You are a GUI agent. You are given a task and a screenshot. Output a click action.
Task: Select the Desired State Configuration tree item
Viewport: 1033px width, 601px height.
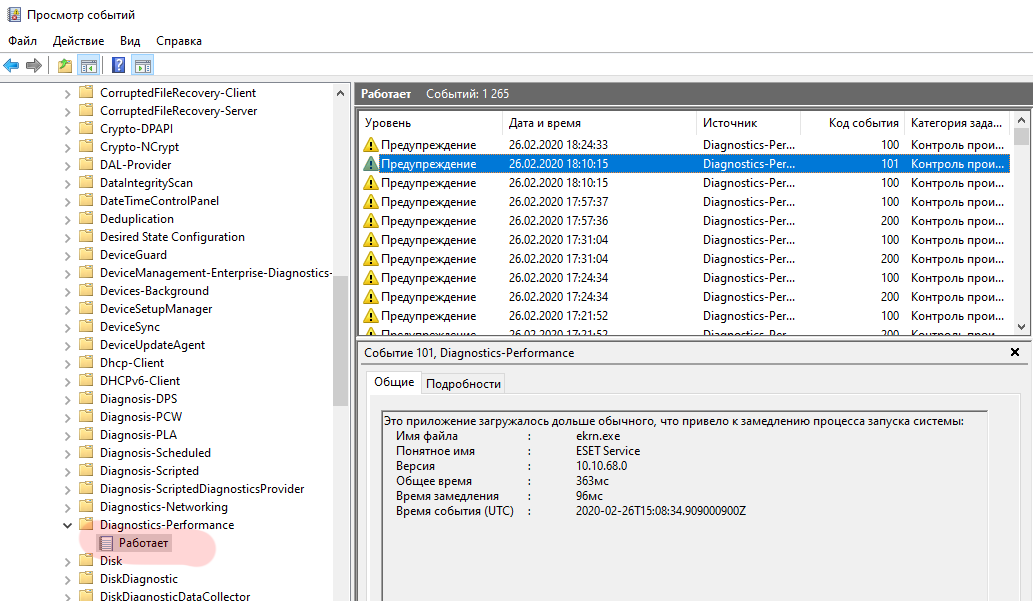pyautogui.click(x=172, y=237)
